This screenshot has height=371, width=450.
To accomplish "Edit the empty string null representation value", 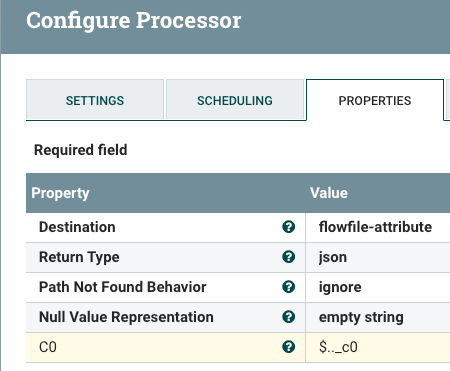I will pyautogui.click(x=378, y=317).
